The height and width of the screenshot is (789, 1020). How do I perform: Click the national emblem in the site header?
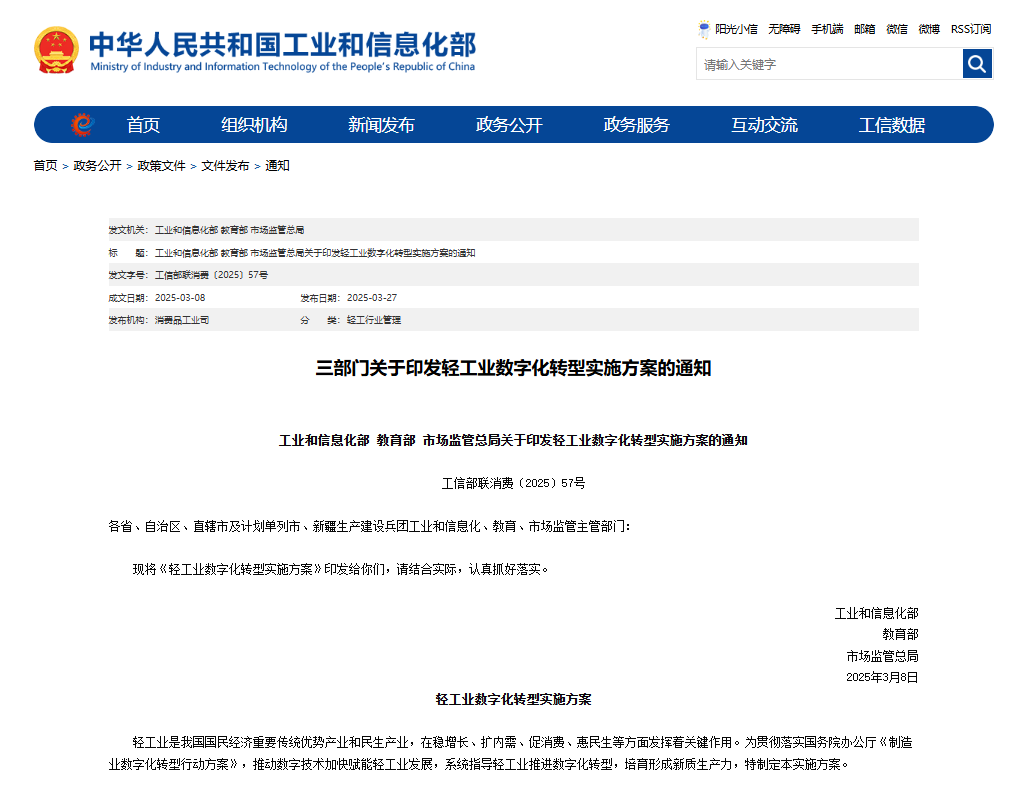(x=55, y=47)
